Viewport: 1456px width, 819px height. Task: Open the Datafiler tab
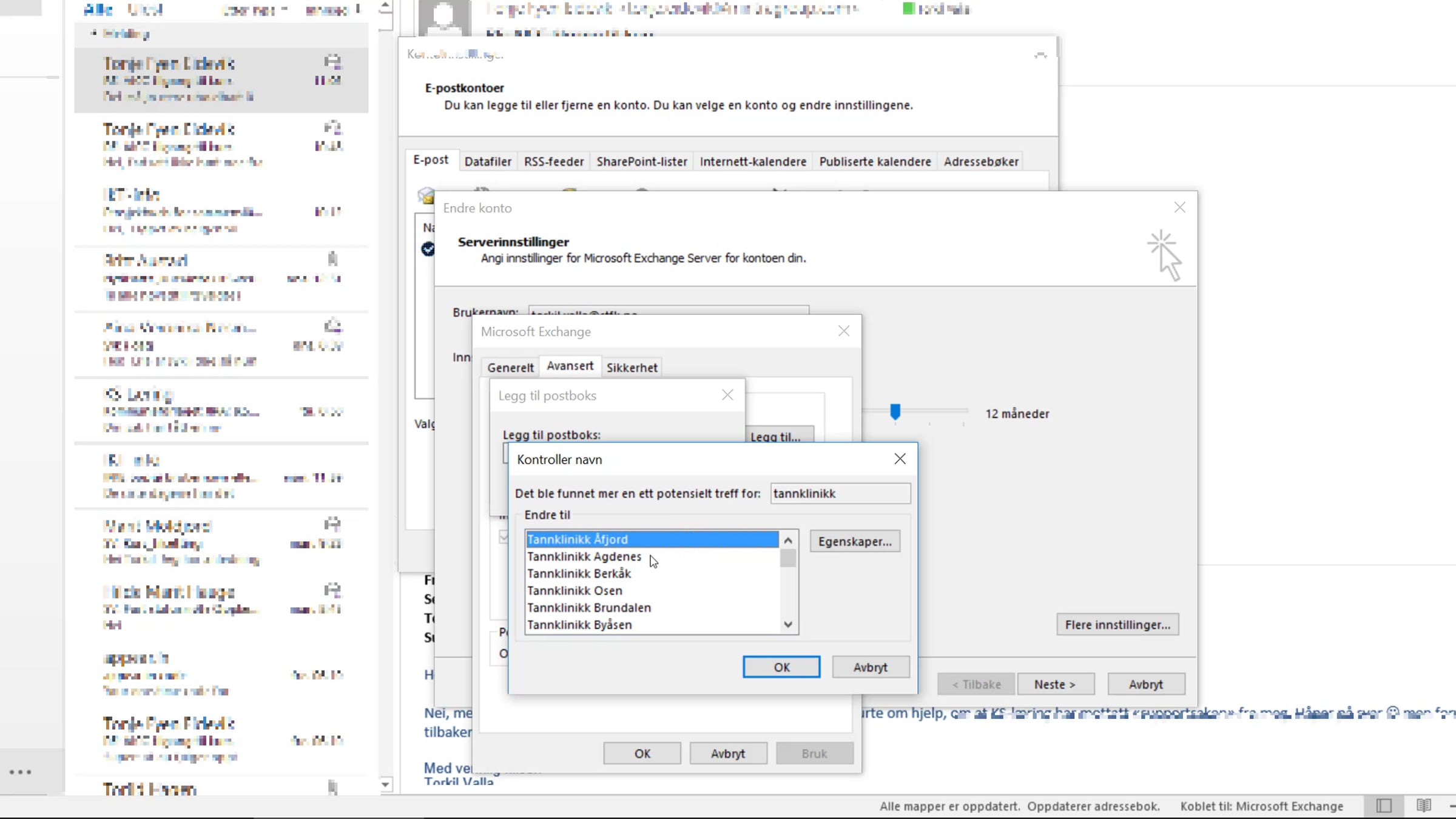point(488,162)
